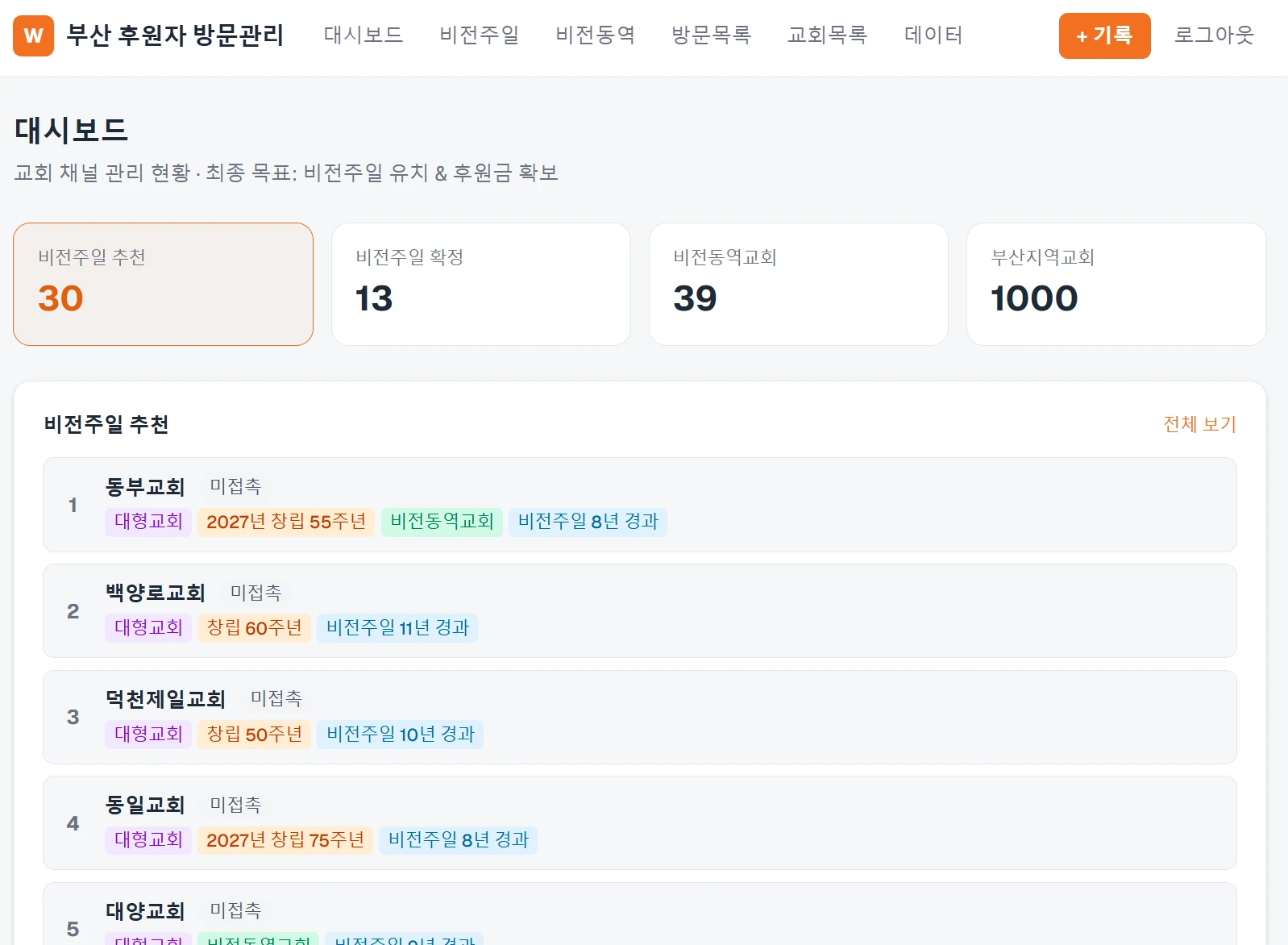Open the 동부교회 list entry
Image resolution: width=1288 pixels, height=945 pixels.
[640, 505]
